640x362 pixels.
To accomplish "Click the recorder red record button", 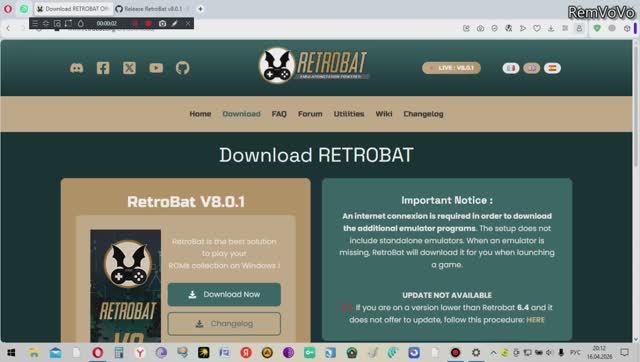I will (x=149, y=24).
